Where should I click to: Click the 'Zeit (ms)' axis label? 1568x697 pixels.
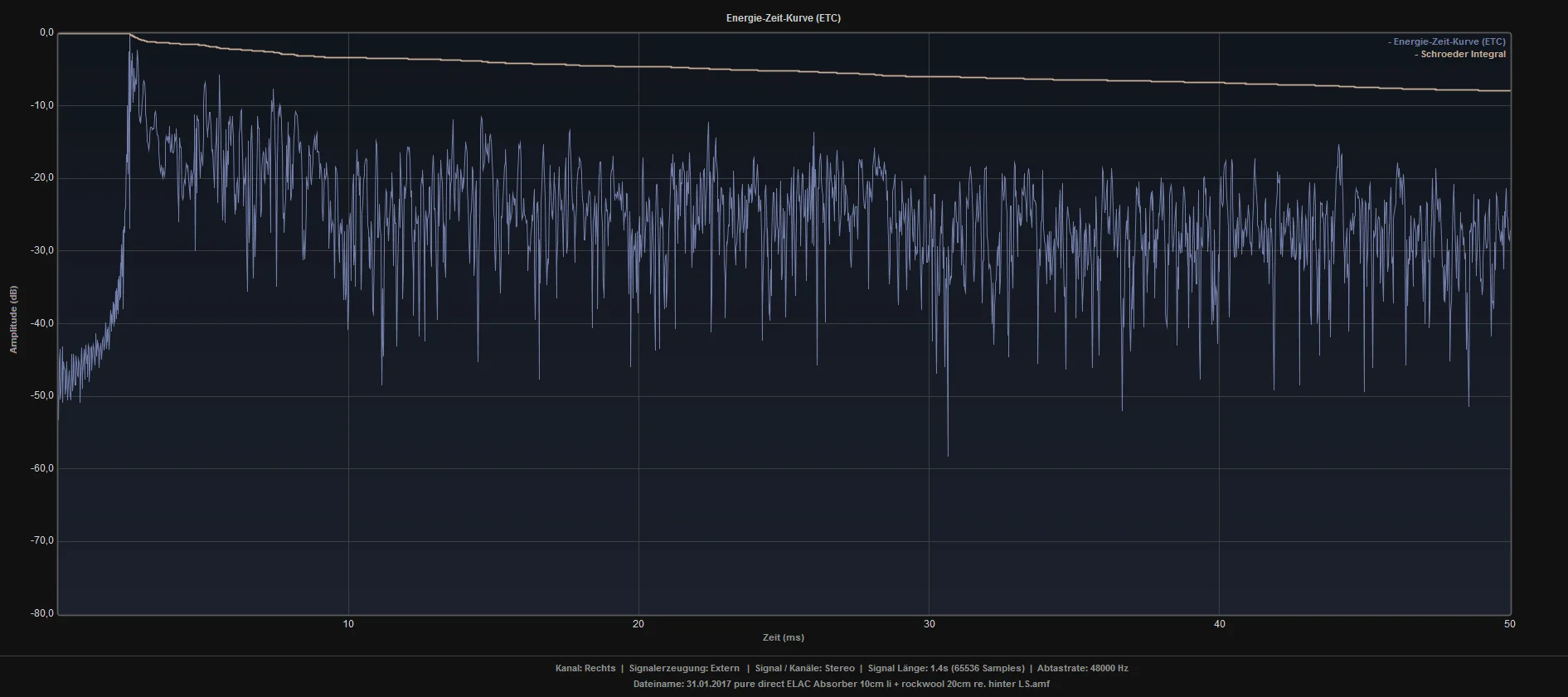point(784,637)
